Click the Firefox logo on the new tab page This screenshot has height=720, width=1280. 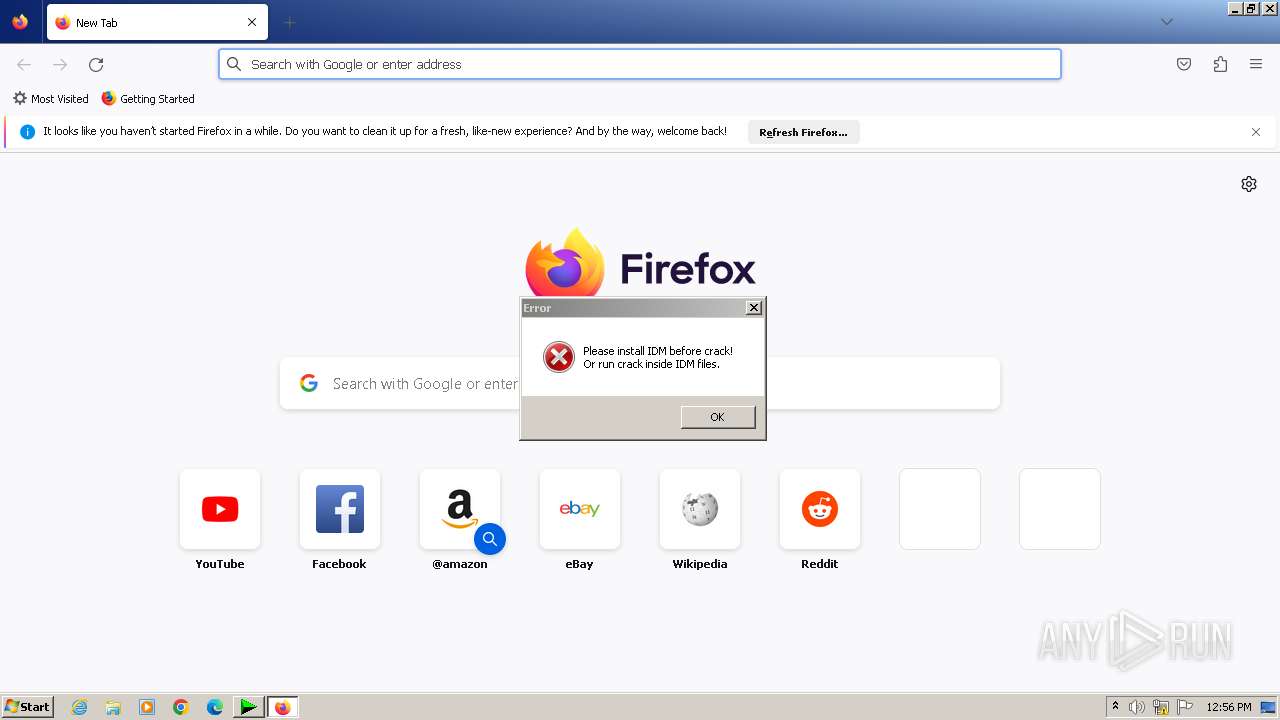pyautogui.click(x=565, y=264)
